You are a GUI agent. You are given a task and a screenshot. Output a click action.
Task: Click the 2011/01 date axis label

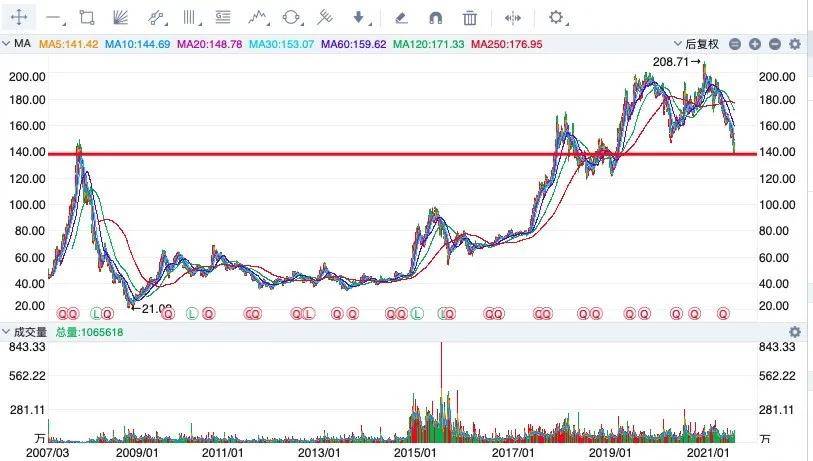pyautogui.click(x=222, y=452)
